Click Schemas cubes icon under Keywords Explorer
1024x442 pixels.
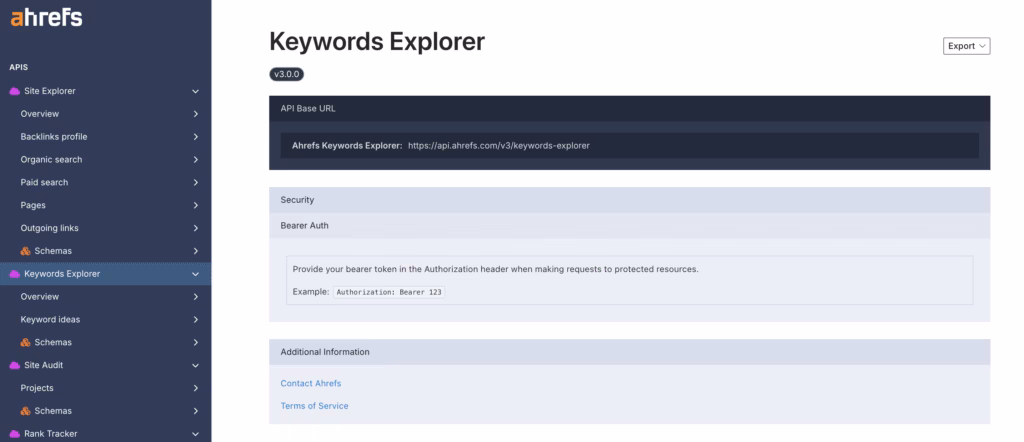pos(26,342)
